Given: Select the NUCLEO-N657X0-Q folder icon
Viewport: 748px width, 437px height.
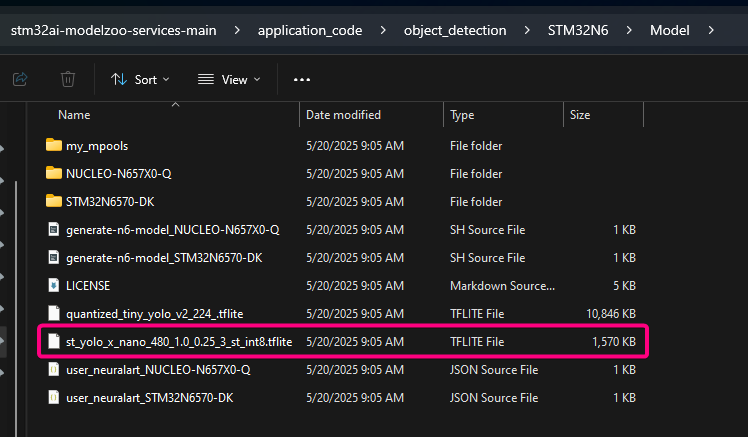Looking at the screenshot, I should (x=54, y=173).
